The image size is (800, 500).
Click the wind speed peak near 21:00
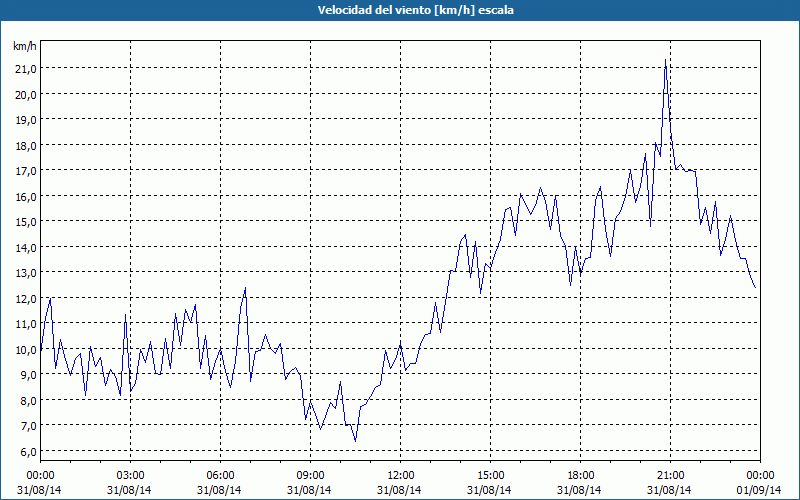[x=665, y=60]
